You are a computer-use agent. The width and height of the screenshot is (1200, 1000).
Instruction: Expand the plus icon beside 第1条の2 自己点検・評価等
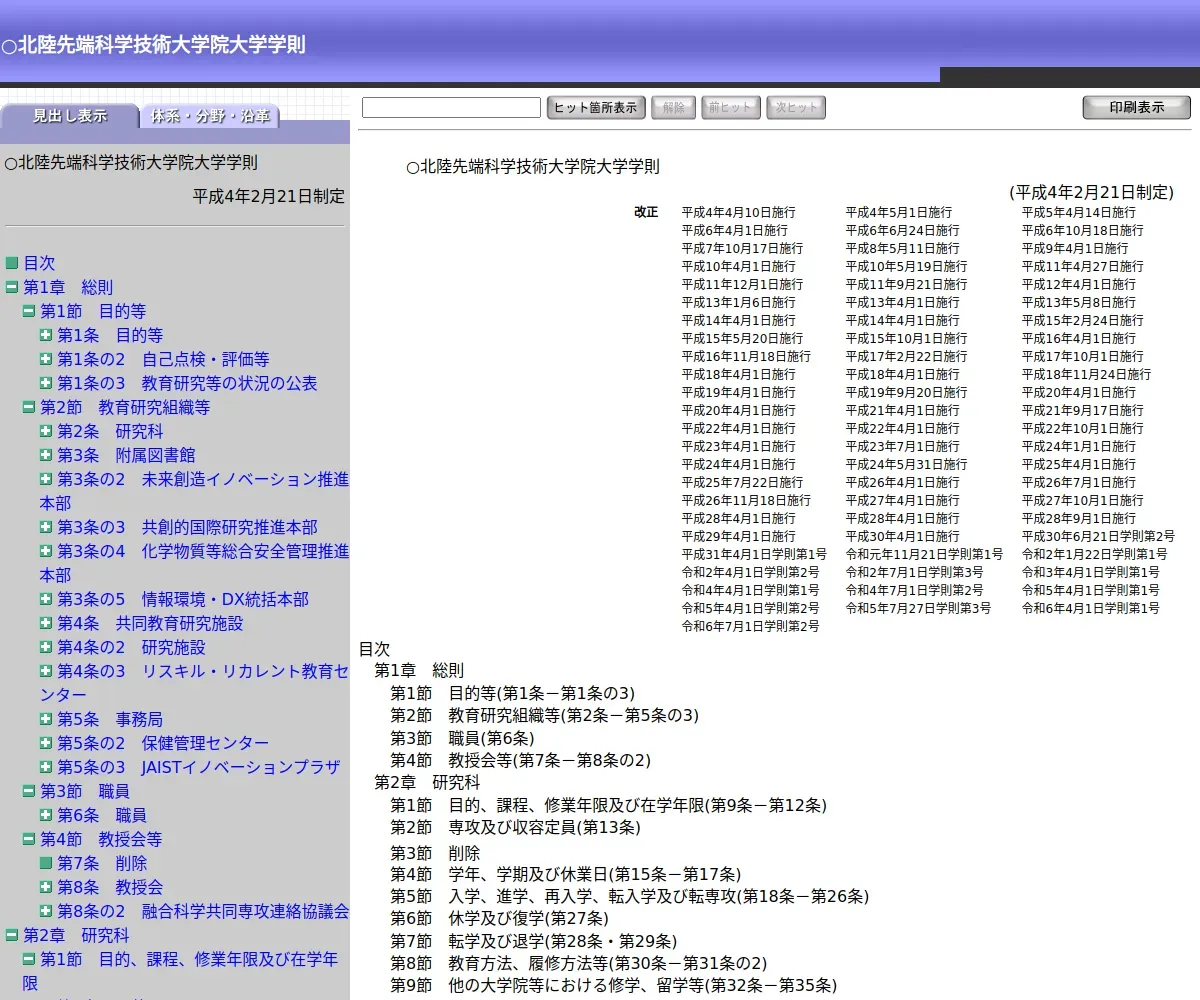tap(46, 359)
